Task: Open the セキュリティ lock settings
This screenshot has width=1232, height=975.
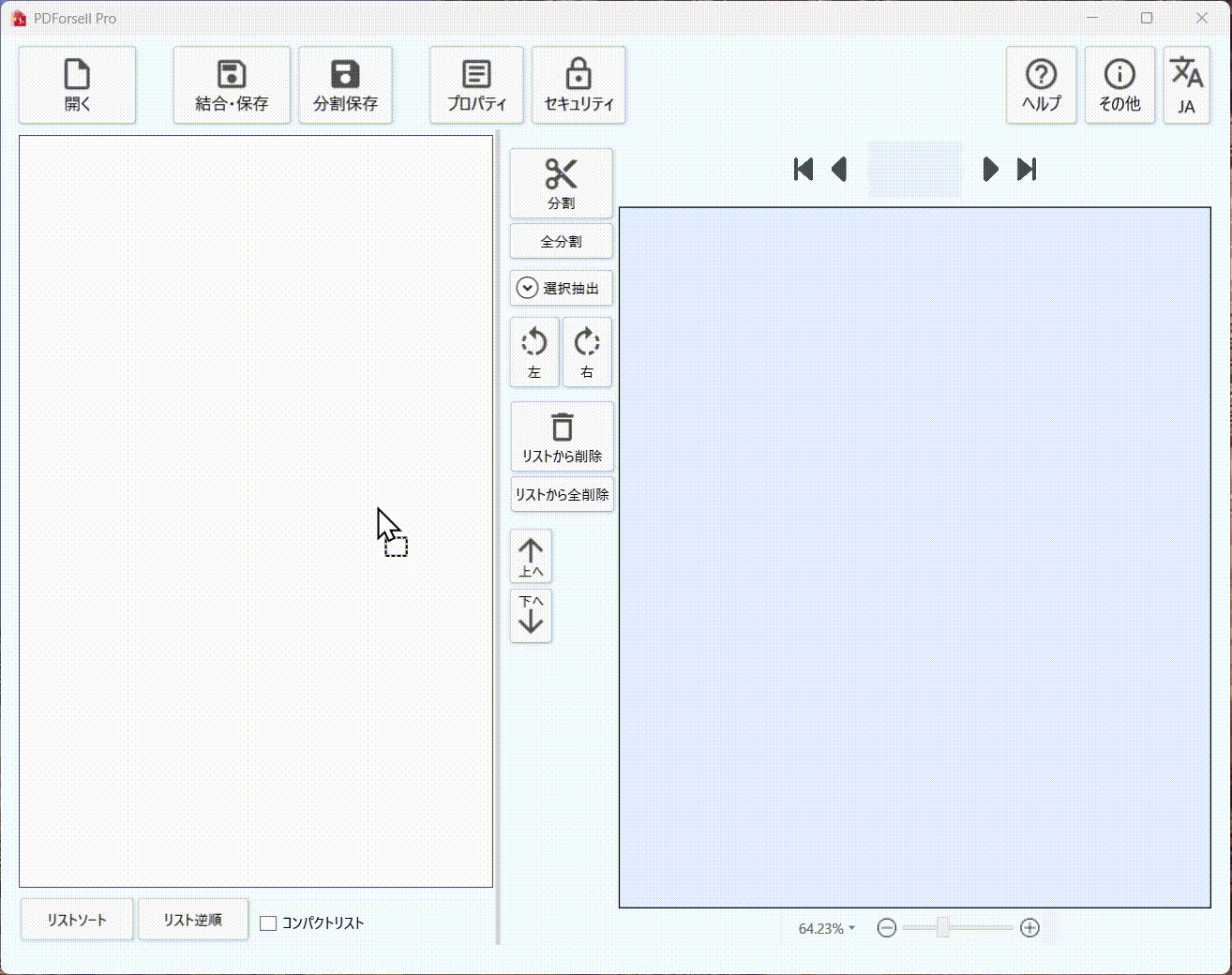Action: coord(578,85)
